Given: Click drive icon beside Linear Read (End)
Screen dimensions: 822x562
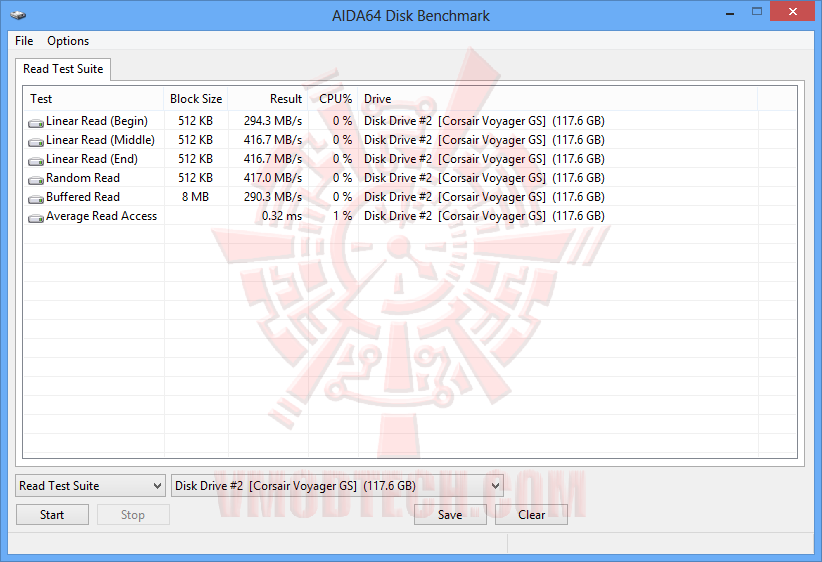Looking at the screenshot, I should point(36,160).
